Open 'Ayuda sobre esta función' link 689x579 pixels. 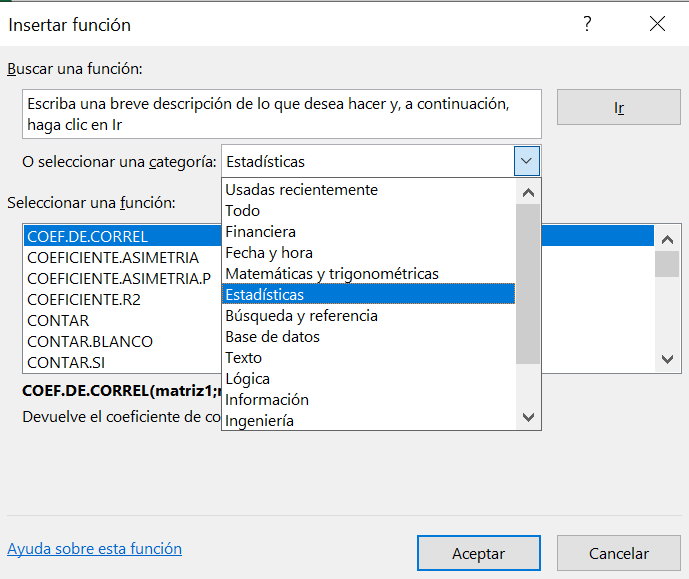point(94,548)
